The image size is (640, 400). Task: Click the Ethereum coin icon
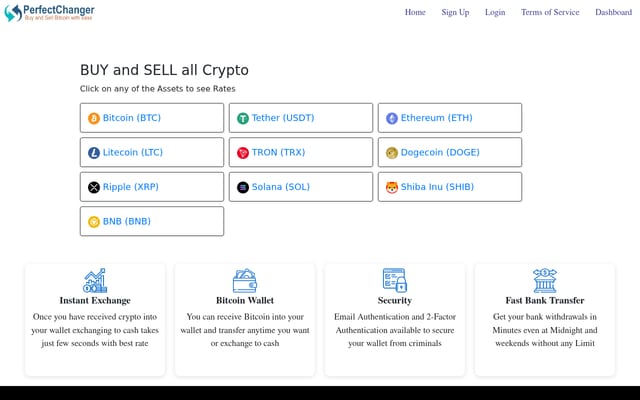click(392, 118)
